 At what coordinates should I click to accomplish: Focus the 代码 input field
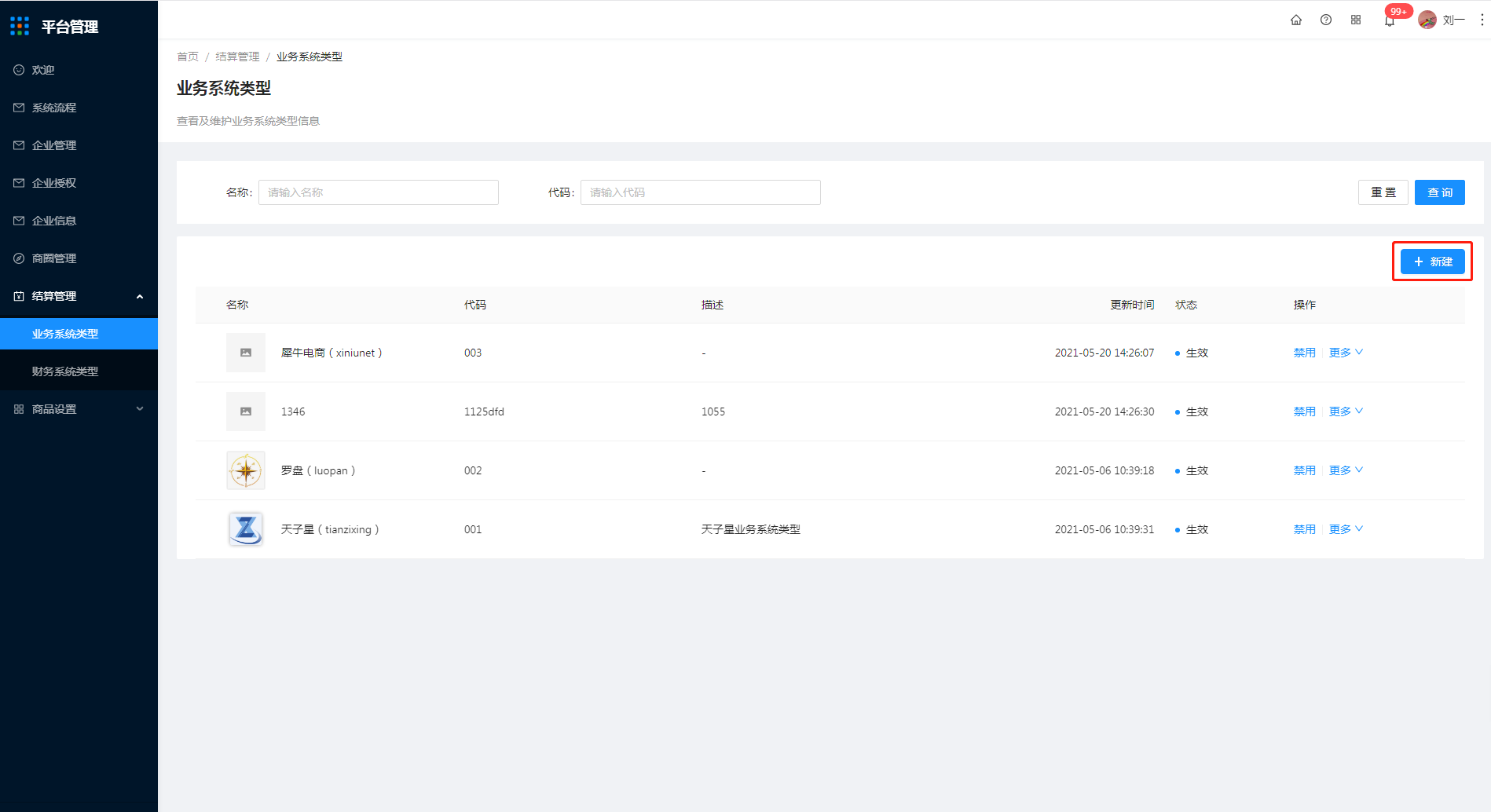coord(701,192)
